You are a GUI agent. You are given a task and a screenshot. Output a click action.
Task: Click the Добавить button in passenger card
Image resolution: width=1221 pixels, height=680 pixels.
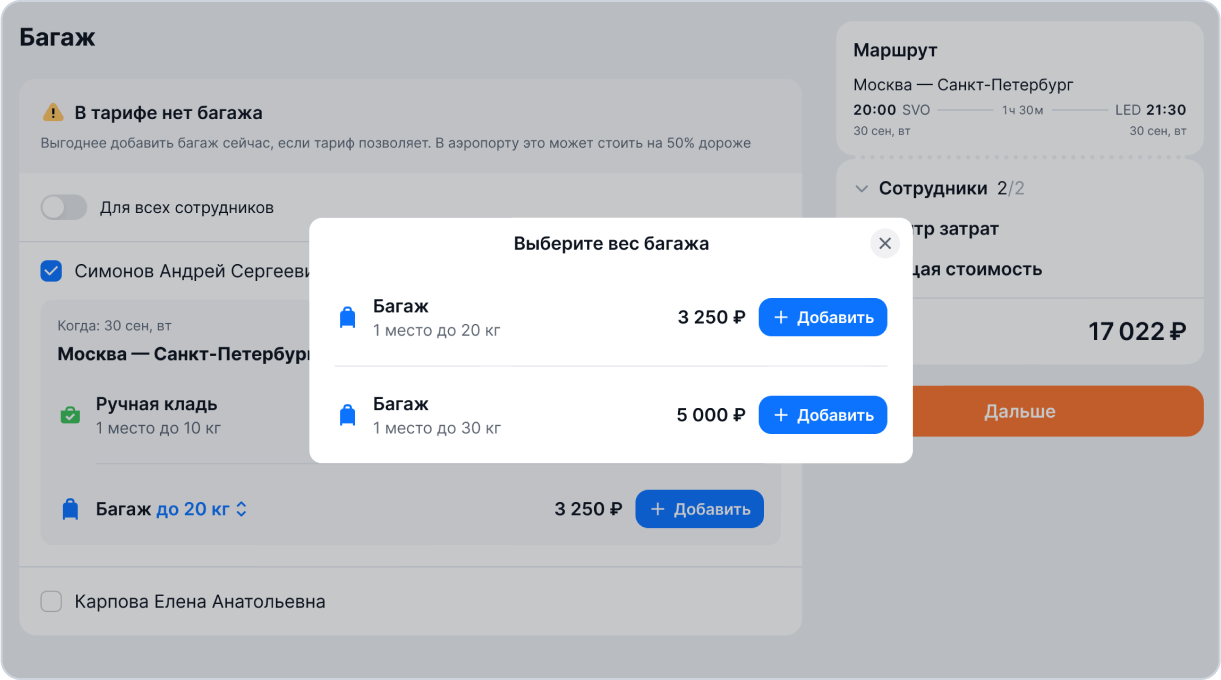point(700,509)
